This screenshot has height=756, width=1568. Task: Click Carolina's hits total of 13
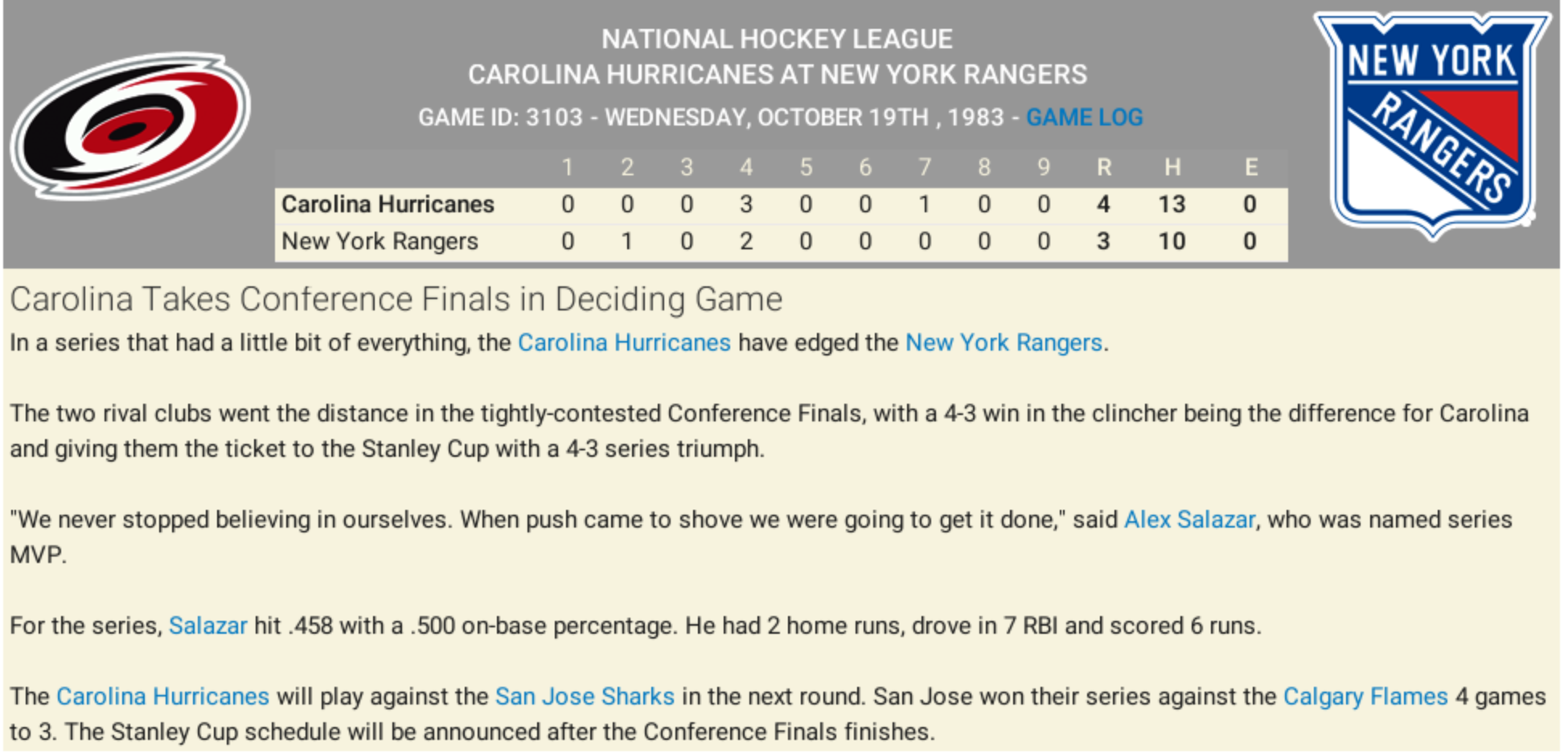coord(1172,204)
